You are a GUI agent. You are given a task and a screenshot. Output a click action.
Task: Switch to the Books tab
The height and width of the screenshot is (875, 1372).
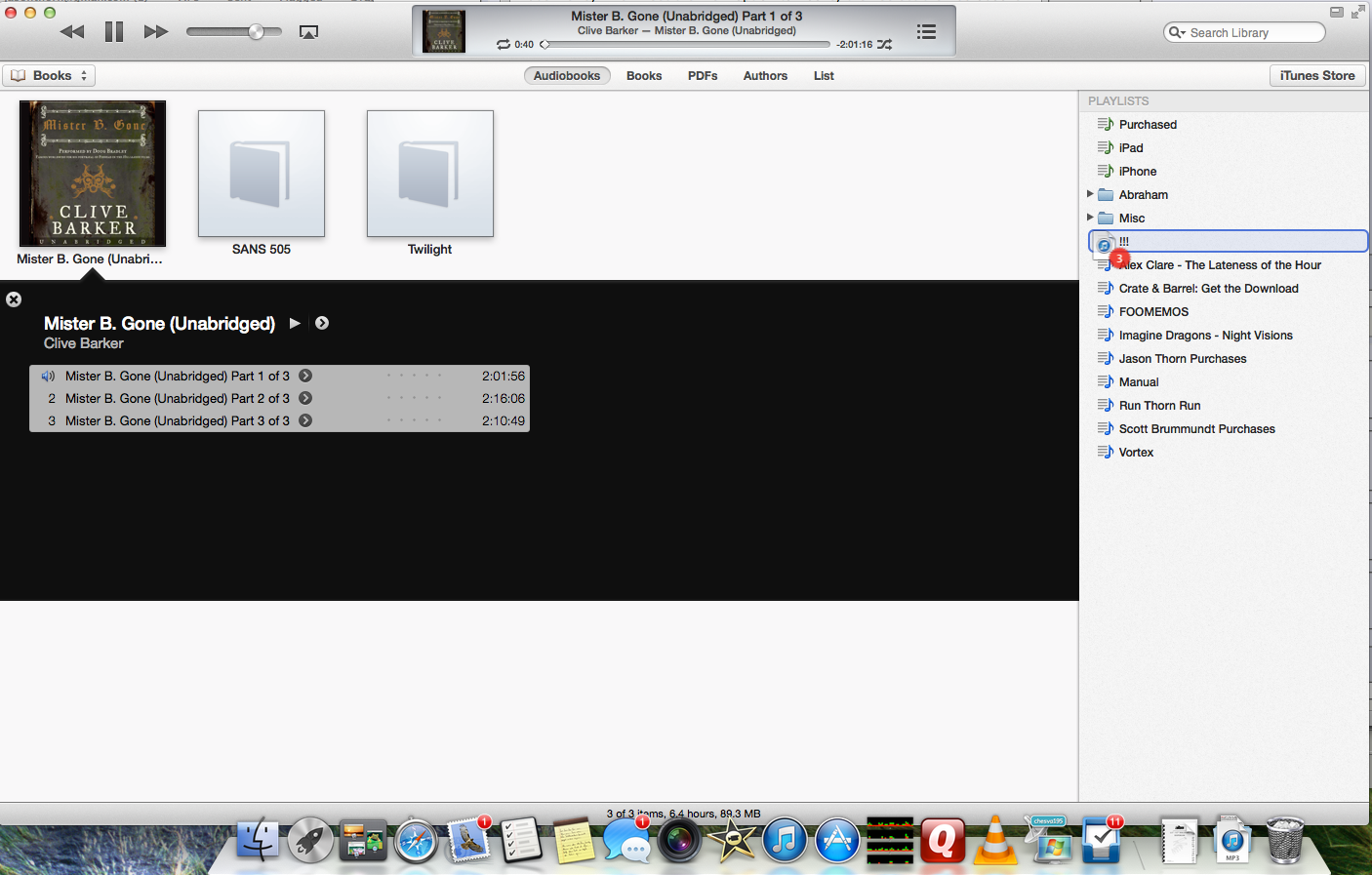(x=644, y=75)
